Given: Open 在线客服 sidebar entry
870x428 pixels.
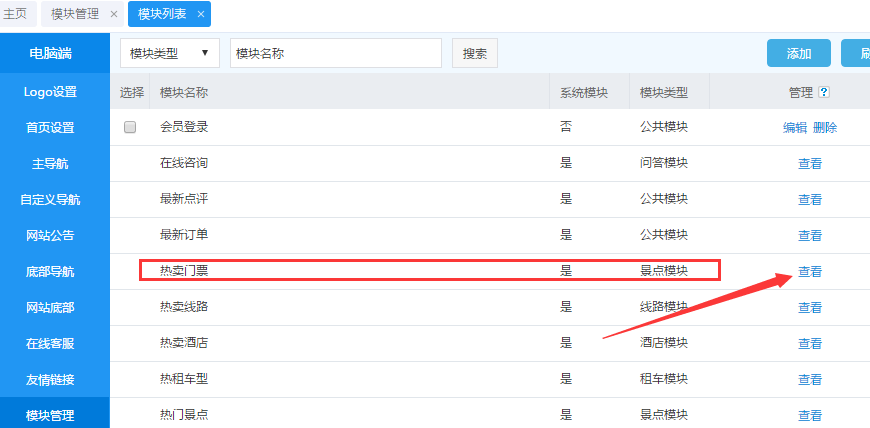Looking at the screenshot, I should [x=50, y=344].
